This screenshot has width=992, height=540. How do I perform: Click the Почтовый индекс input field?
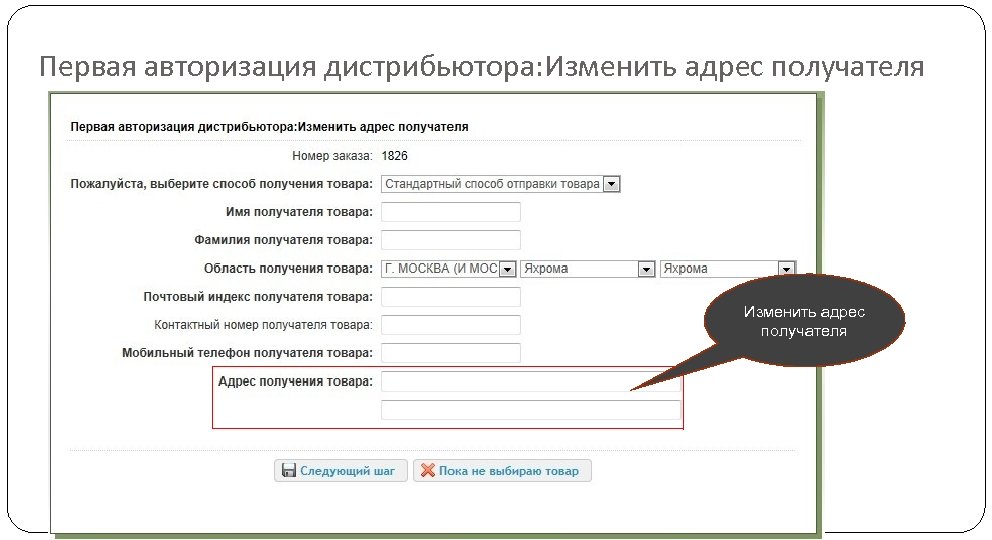[450, 297]
